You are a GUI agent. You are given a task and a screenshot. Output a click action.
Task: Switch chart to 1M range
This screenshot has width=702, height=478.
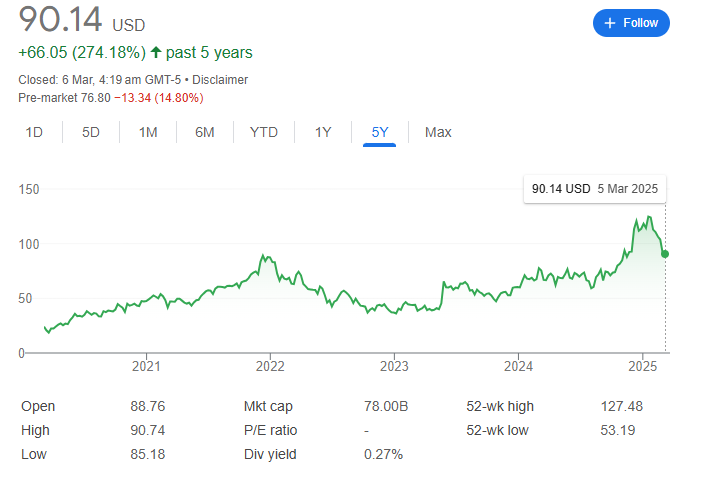click(148, 132)
